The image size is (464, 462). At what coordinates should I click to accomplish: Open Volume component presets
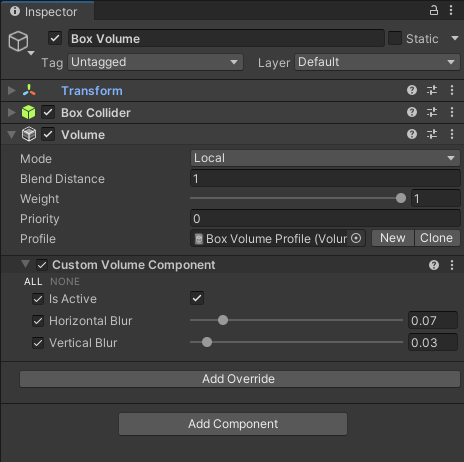432,134
